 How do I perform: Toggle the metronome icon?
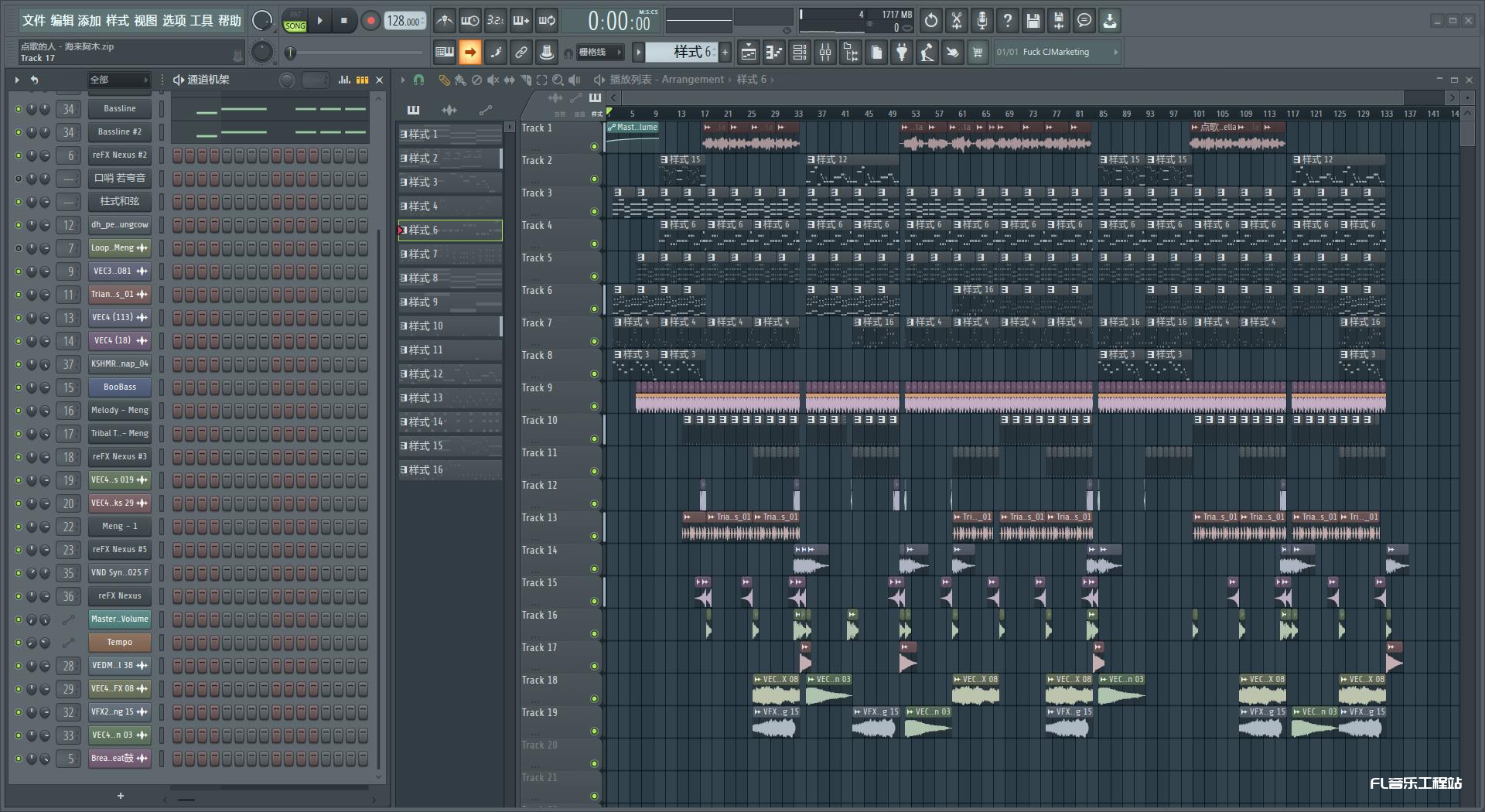(444, 21)
